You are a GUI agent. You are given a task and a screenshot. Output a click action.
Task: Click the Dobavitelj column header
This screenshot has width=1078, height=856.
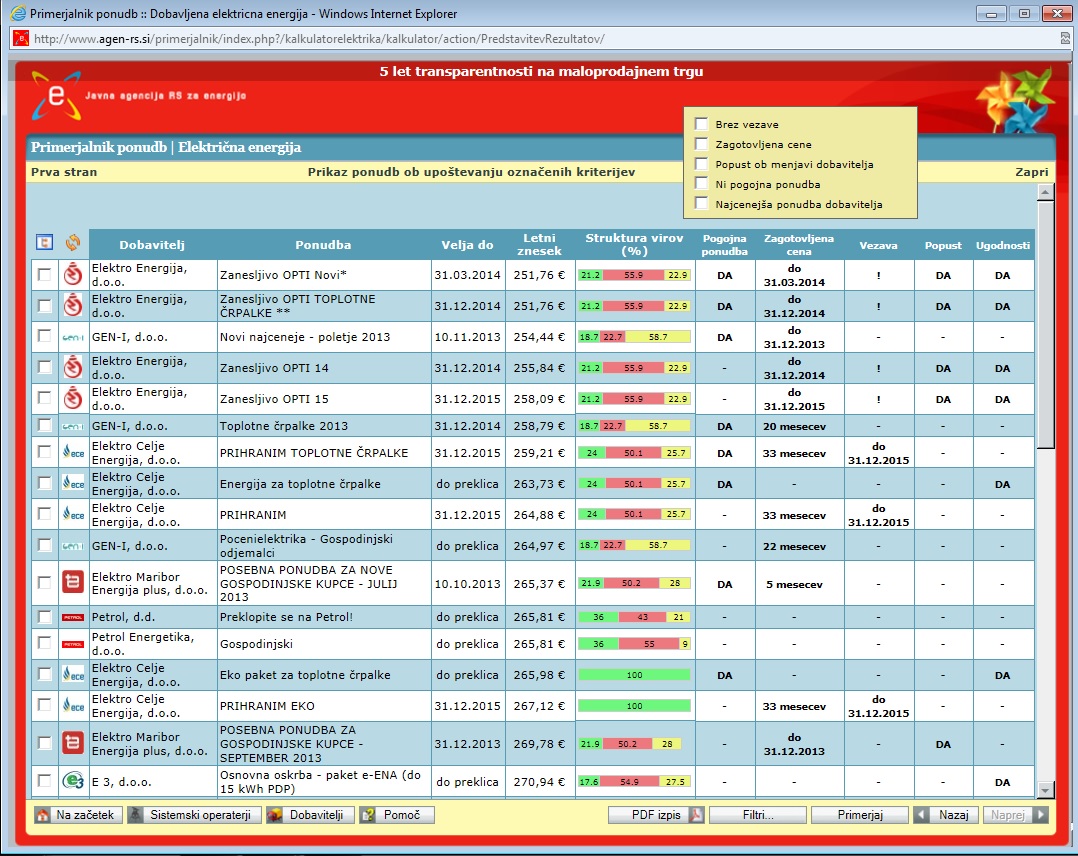pyautogui.click(x=152, y=245)
